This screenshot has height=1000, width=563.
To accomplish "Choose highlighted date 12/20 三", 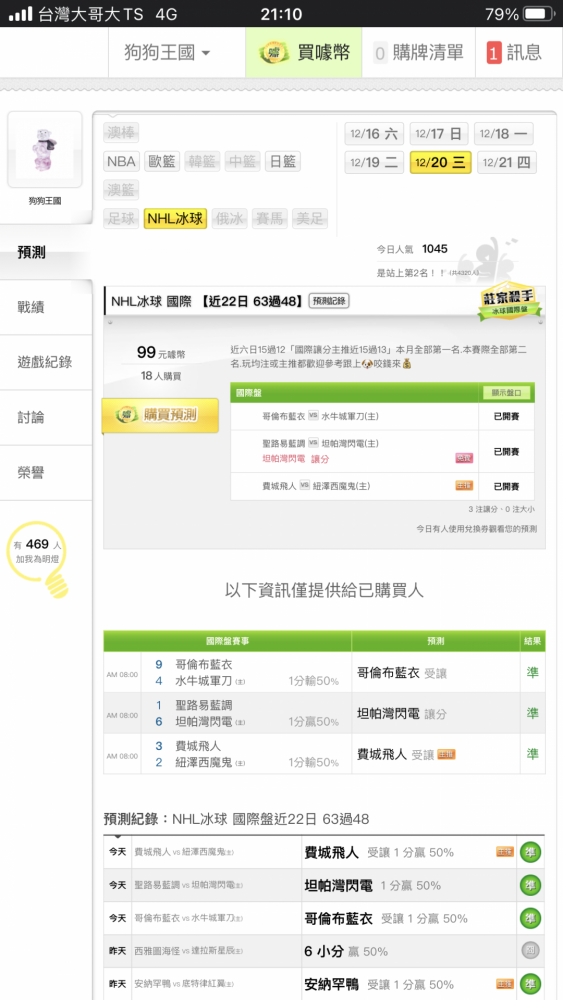I will pos(440,162).
